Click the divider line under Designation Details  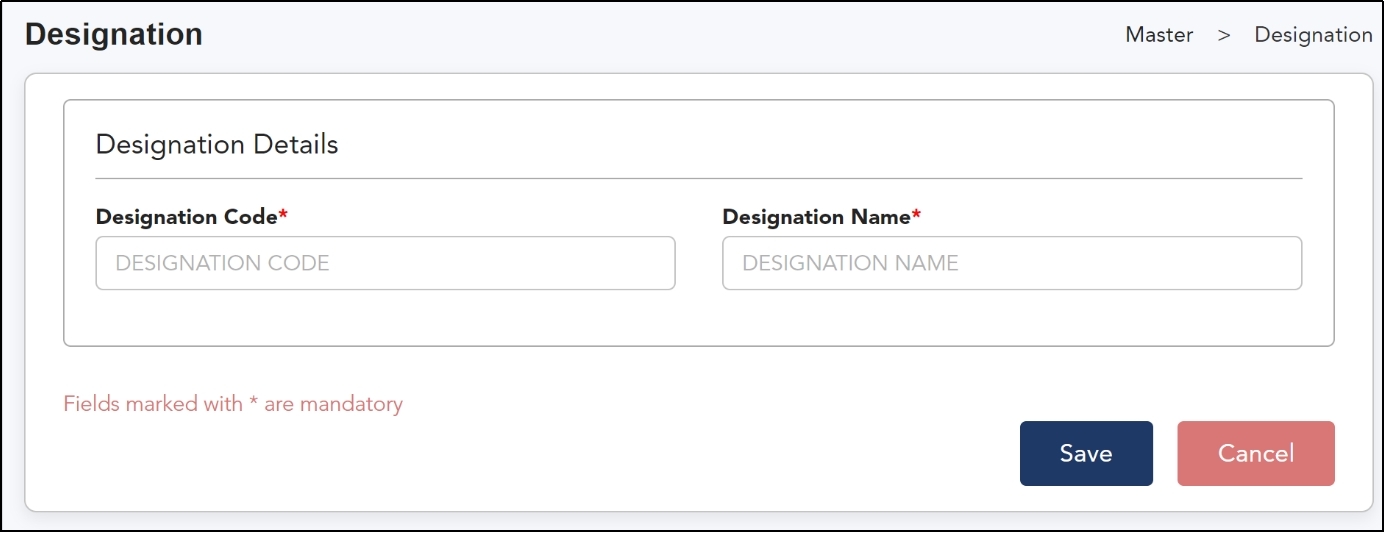point(698,178)
